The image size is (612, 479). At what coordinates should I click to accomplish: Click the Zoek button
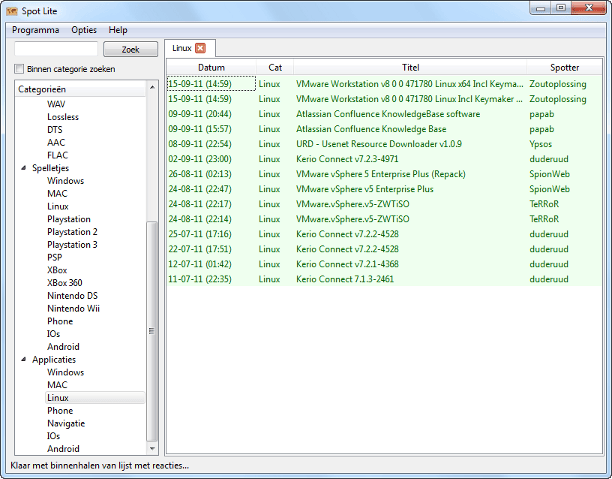[130, 50]
